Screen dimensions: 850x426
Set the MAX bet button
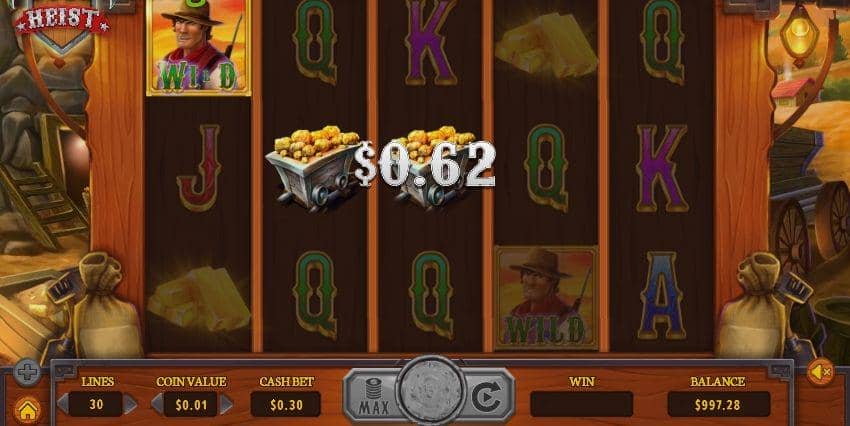372,396
